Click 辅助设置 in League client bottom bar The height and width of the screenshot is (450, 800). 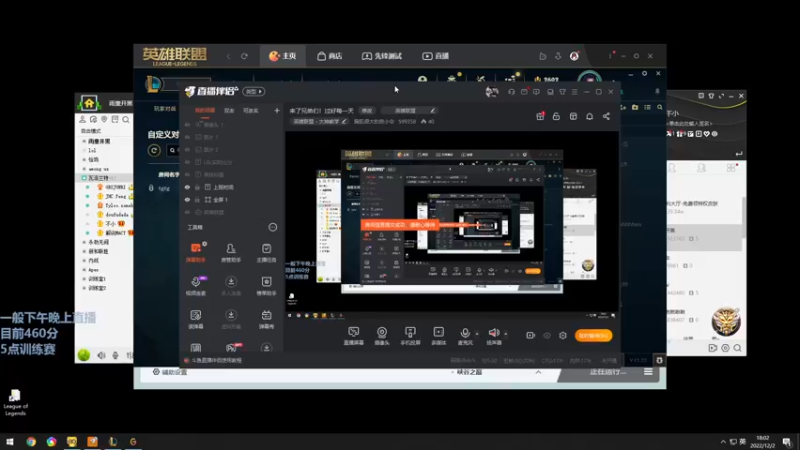pyautogui.click(x=170, y=372)
